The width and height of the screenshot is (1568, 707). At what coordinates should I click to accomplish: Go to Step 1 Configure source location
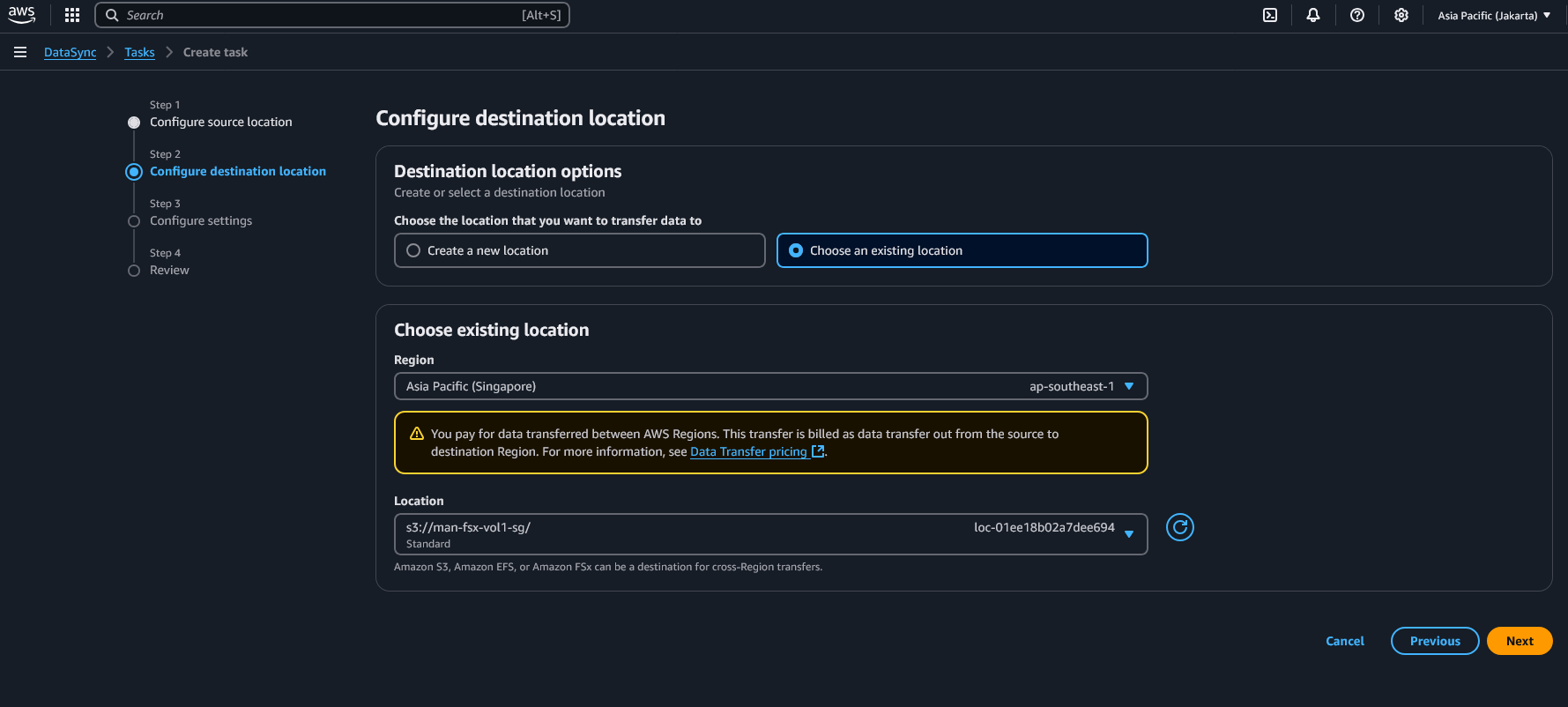point(220,122)
